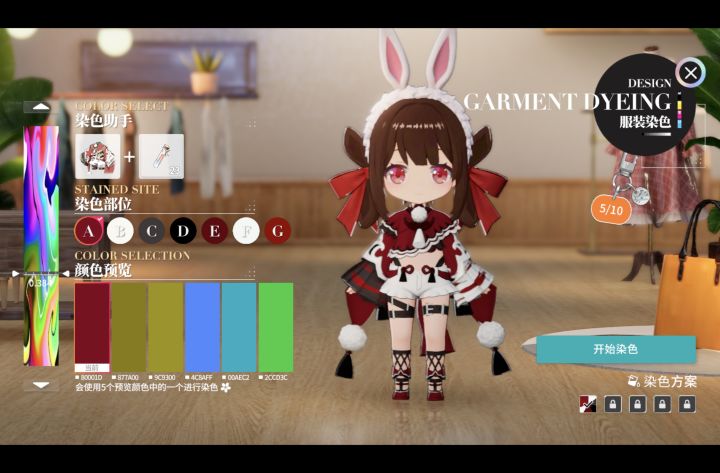Select dye part D

coord(183,231)
